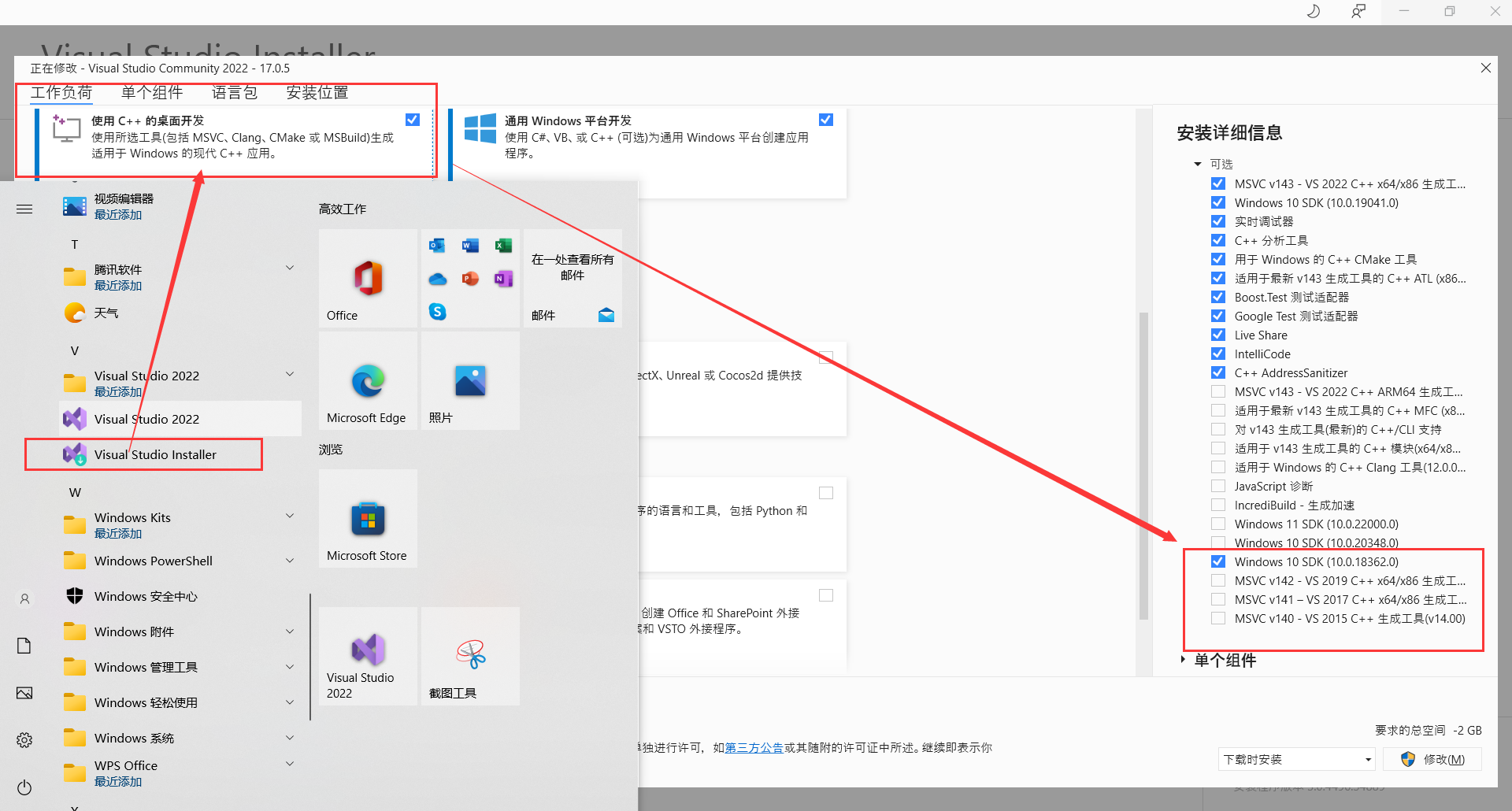Open the user account icon in Start
This screenshot has width=1512, height=811.
[x=24, y=599]
